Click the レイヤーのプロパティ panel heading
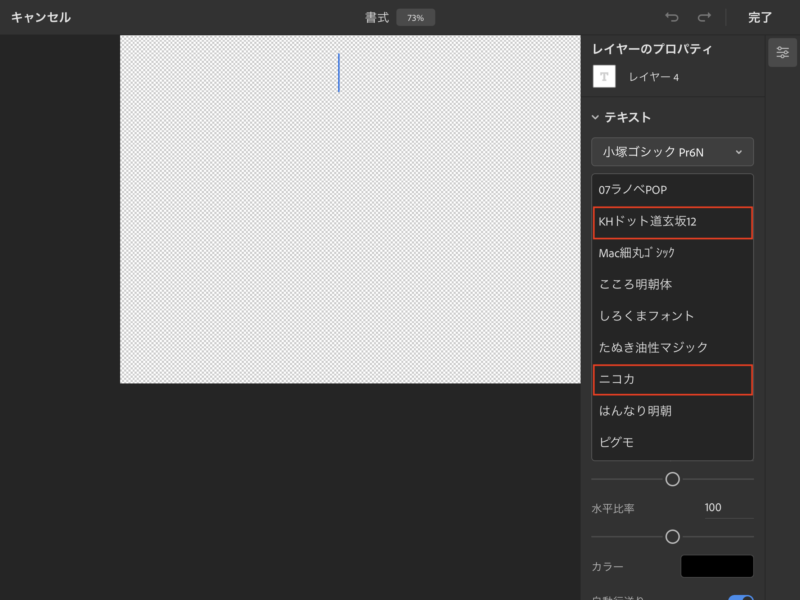Viewport: 800px width, 600px height. (x=652, y=49)
